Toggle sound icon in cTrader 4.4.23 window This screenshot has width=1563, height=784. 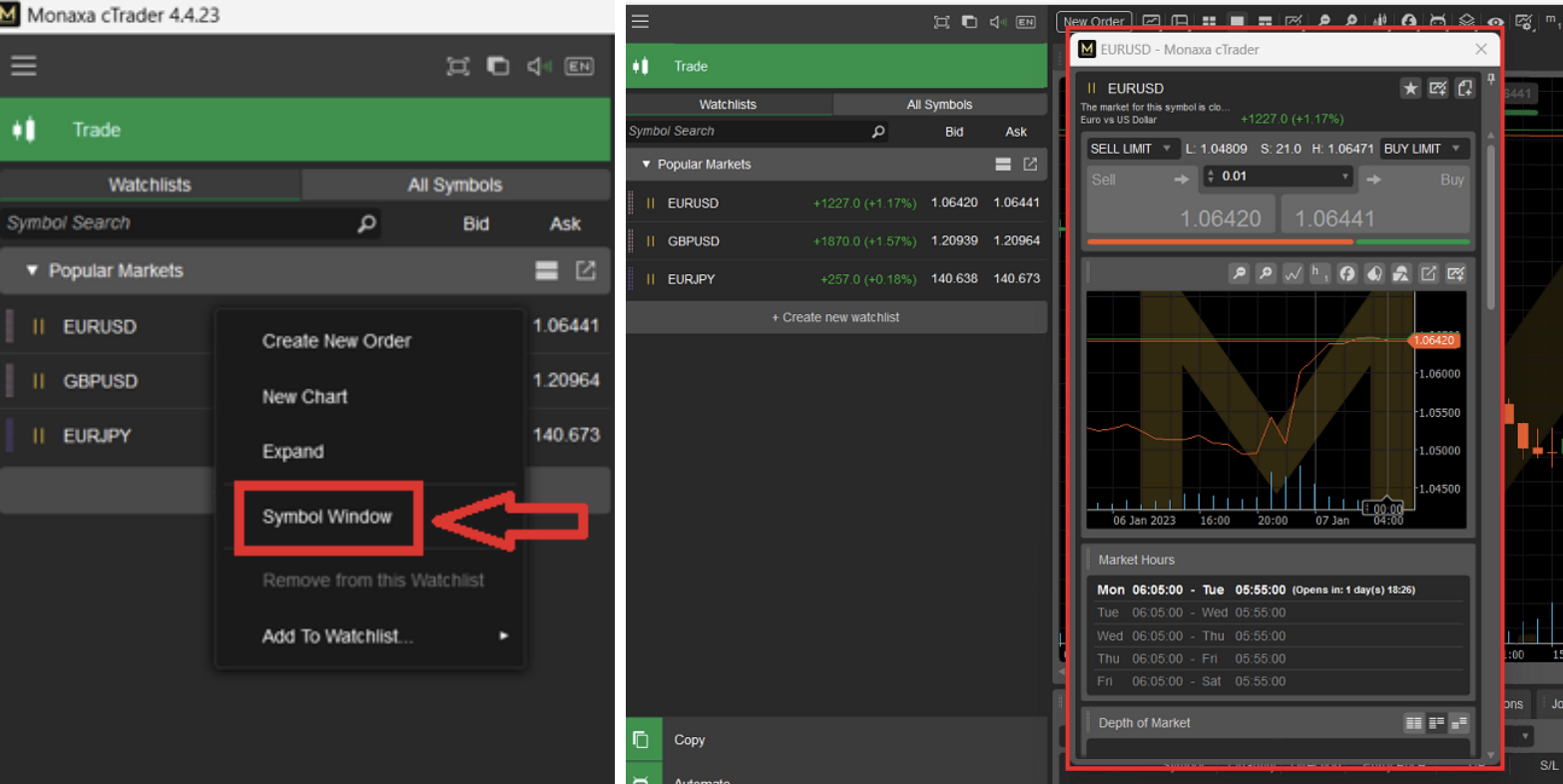coord(539,66)
